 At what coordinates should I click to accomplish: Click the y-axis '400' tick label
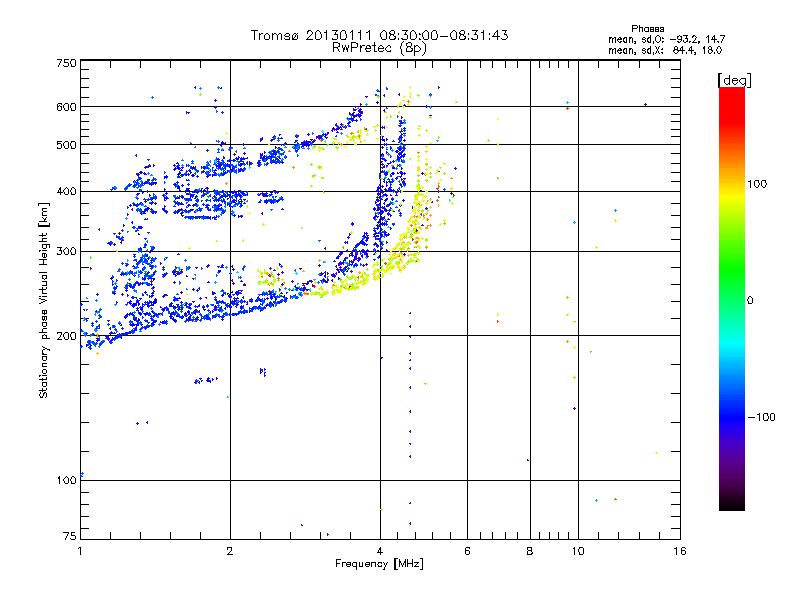pyautogui.click(x=66, y=191)
